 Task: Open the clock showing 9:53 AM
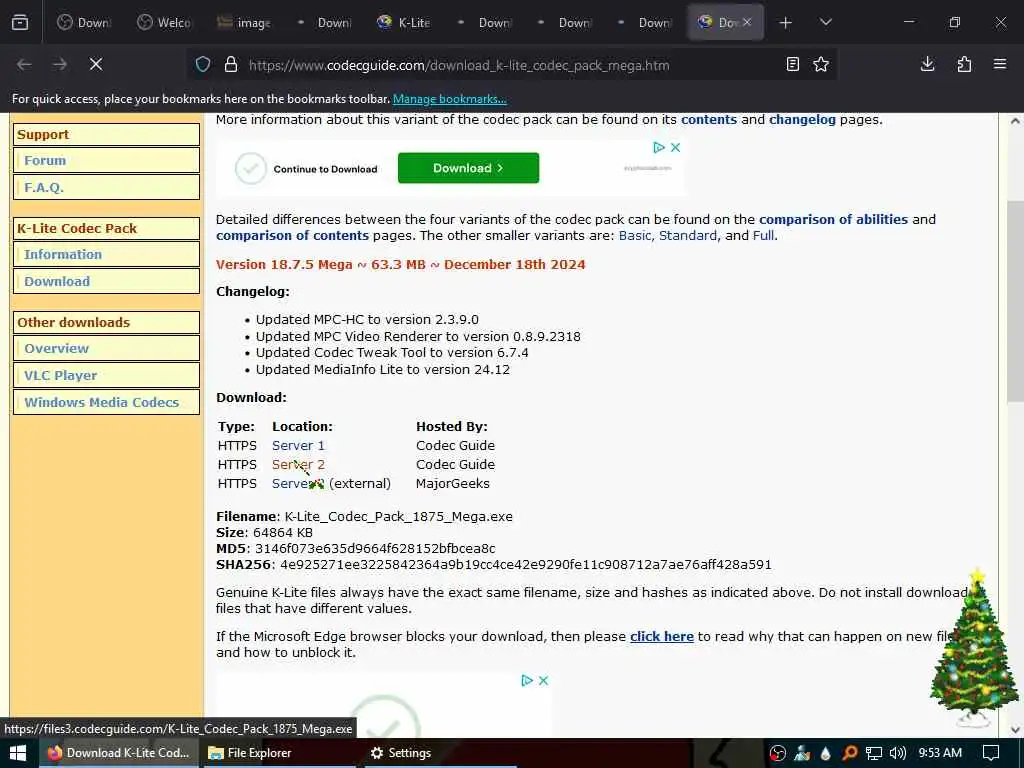coord(940,753)
